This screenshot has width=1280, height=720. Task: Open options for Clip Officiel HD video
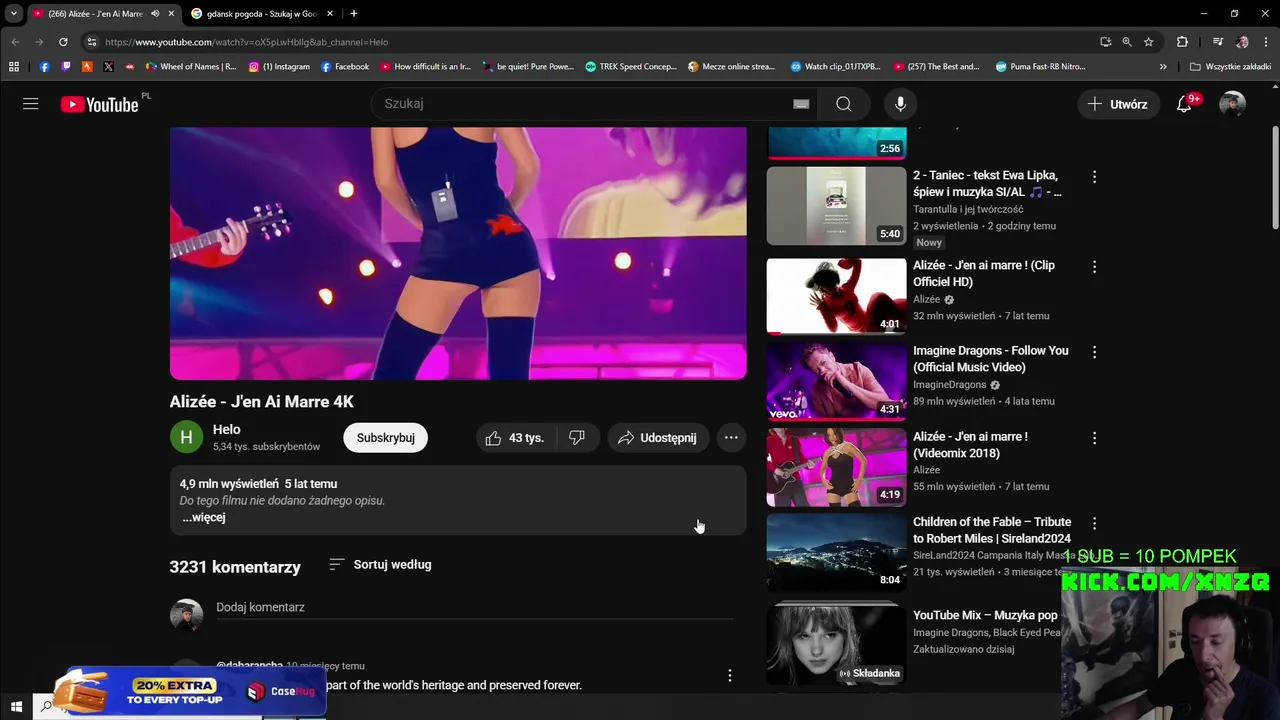tap(1094, 267)
